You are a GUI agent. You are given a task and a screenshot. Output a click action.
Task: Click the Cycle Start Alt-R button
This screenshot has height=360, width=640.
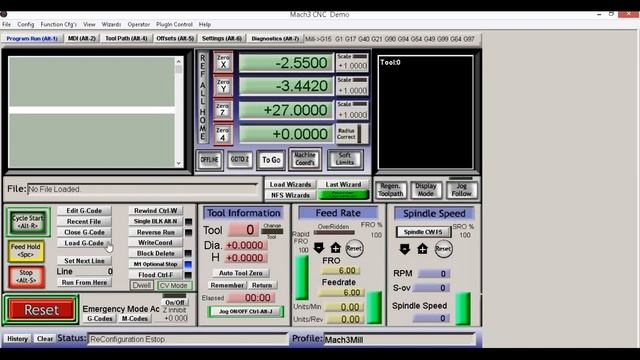click(28, 222)
